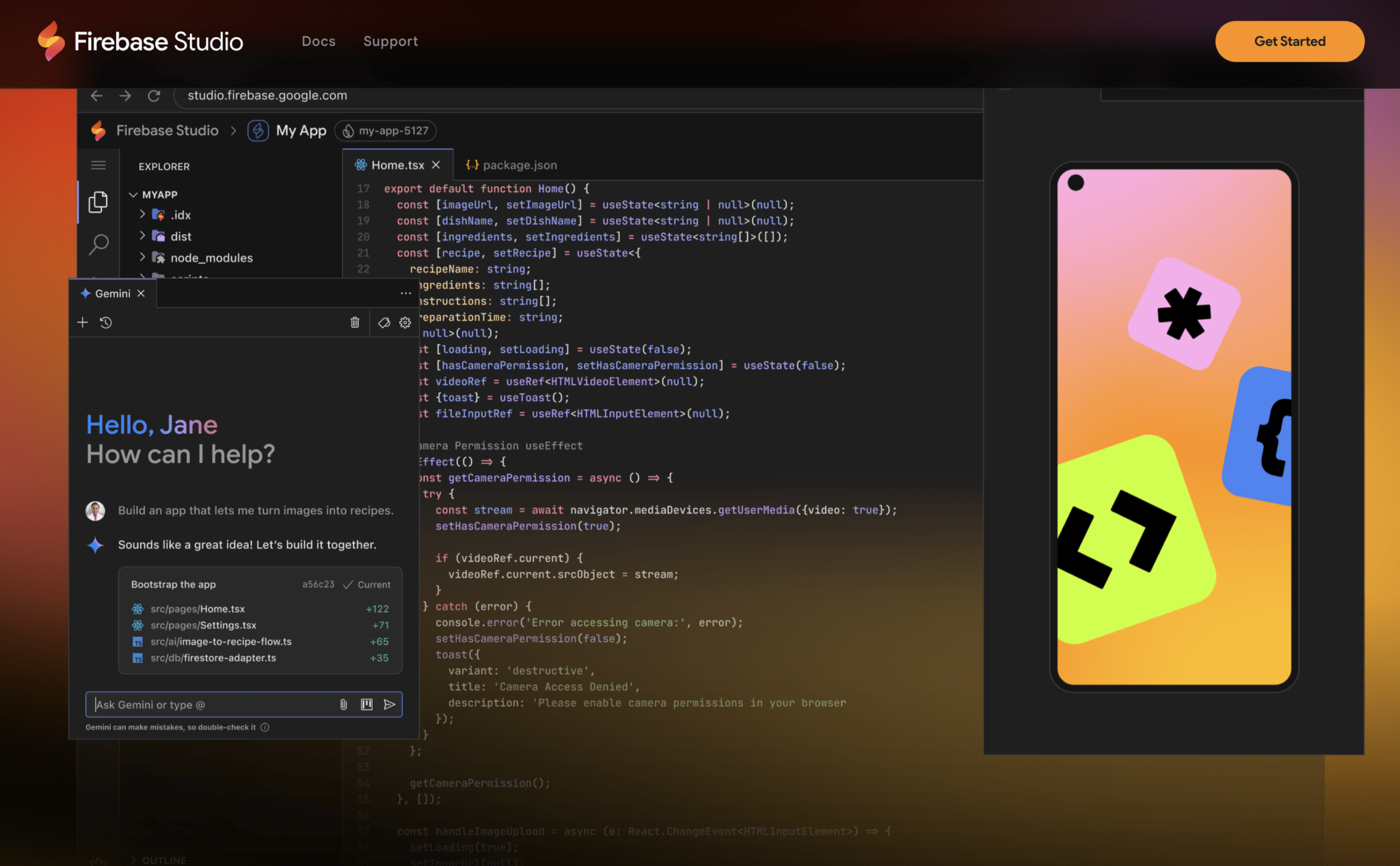The height and width of the screenshot is (866, 1400).
Task: Reload the page with the browser refresh icon
Action: tap(154, 96)
